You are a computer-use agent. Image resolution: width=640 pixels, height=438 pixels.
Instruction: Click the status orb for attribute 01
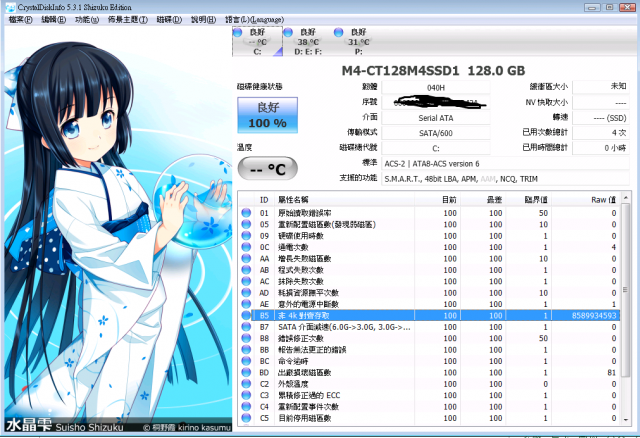[246, 213]
